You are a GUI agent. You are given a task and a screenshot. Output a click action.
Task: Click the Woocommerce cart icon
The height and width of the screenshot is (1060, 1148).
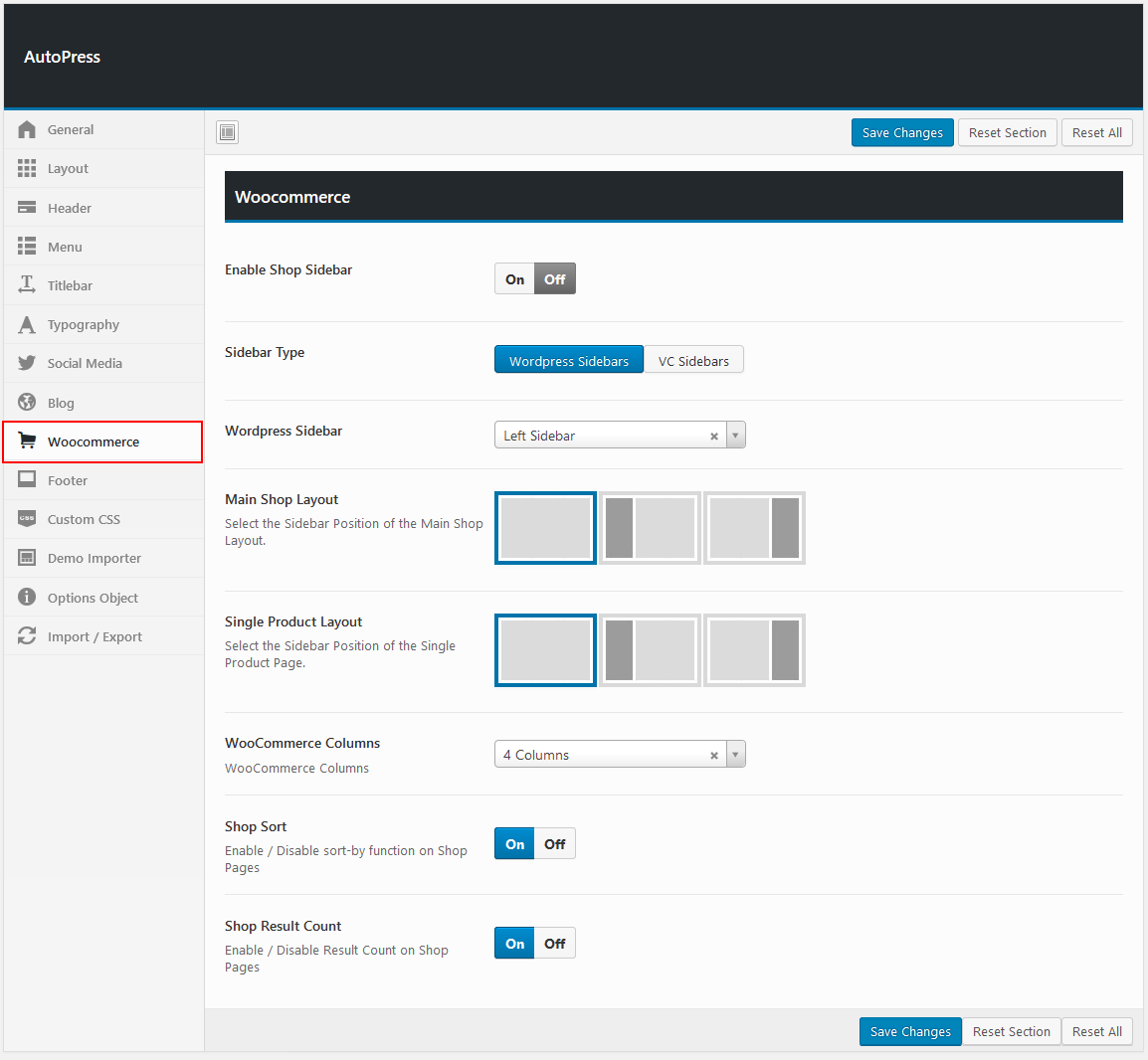pos(27,441)
